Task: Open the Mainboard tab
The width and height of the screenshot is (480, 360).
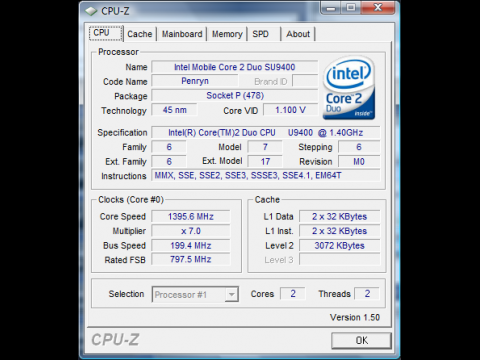Action: (x=182, y=34)
